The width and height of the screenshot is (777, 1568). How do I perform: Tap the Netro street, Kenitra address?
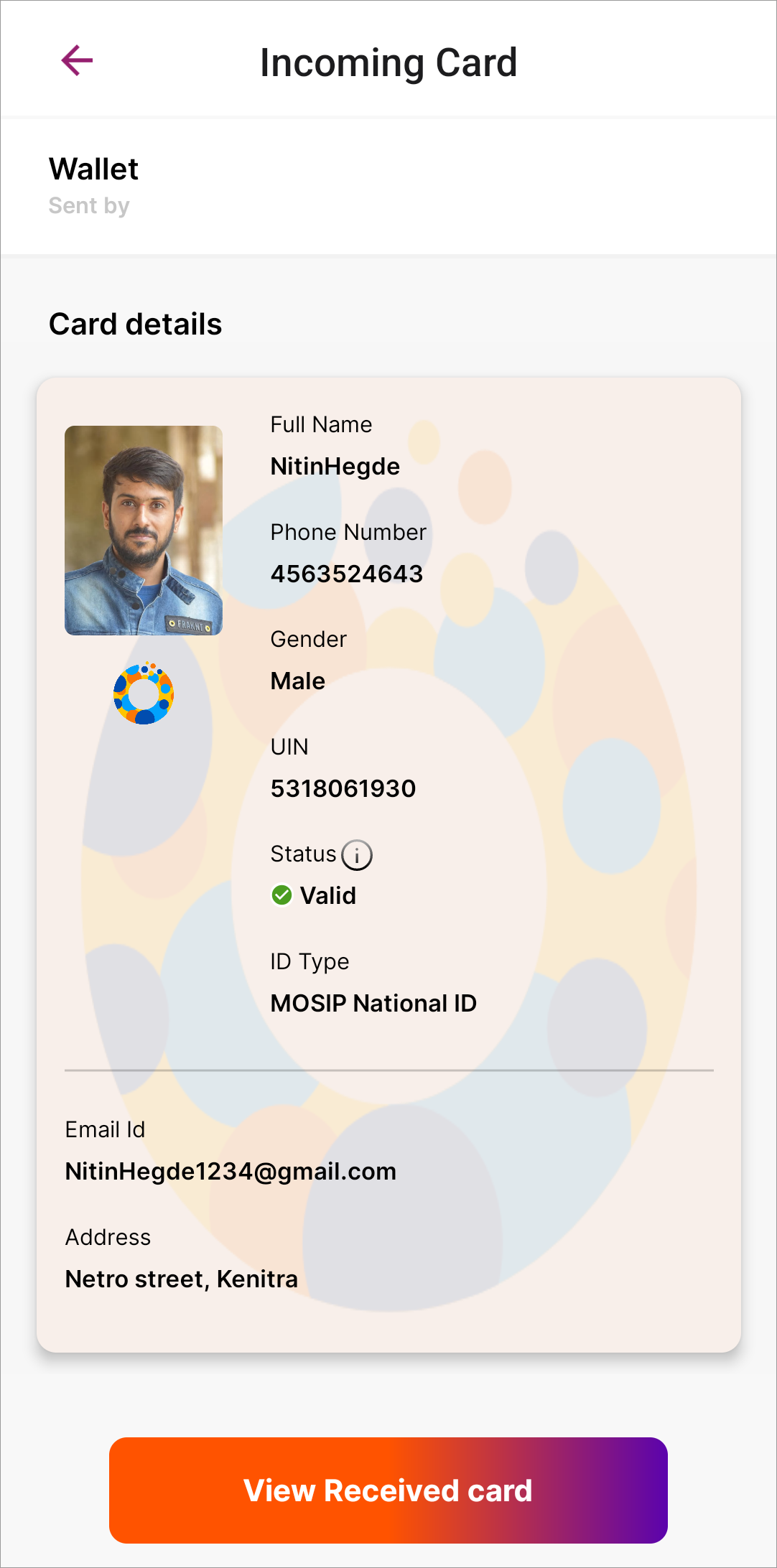coord(182,1279)
